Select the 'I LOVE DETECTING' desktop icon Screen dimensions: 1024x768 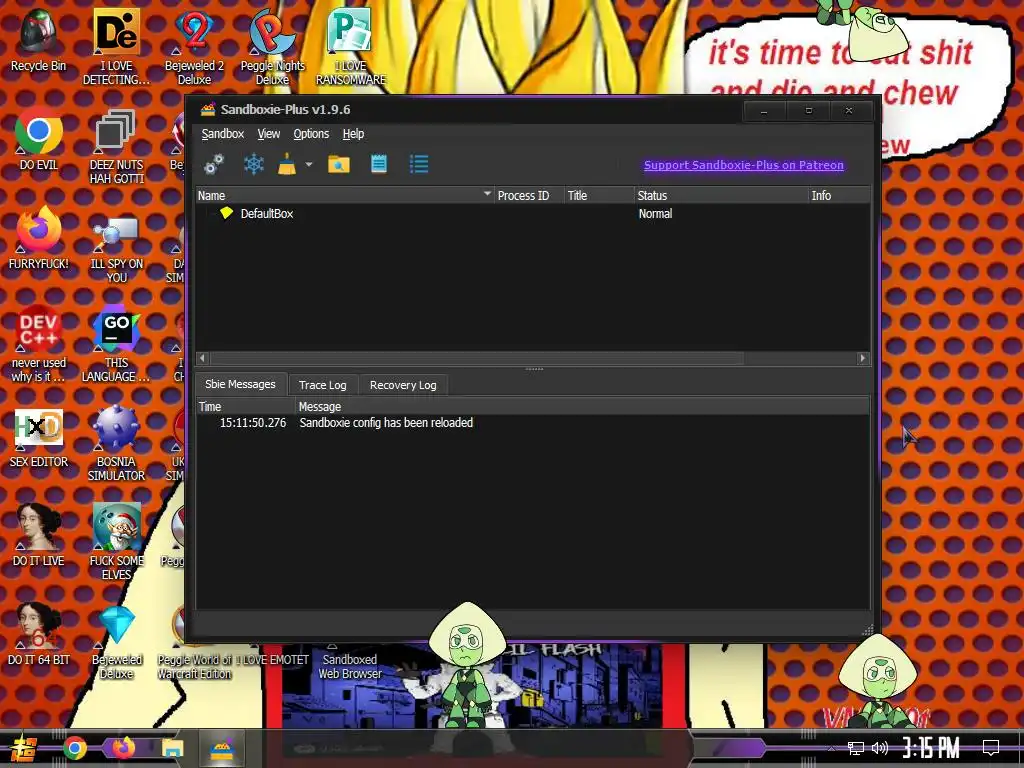click(x=116, y=47)
